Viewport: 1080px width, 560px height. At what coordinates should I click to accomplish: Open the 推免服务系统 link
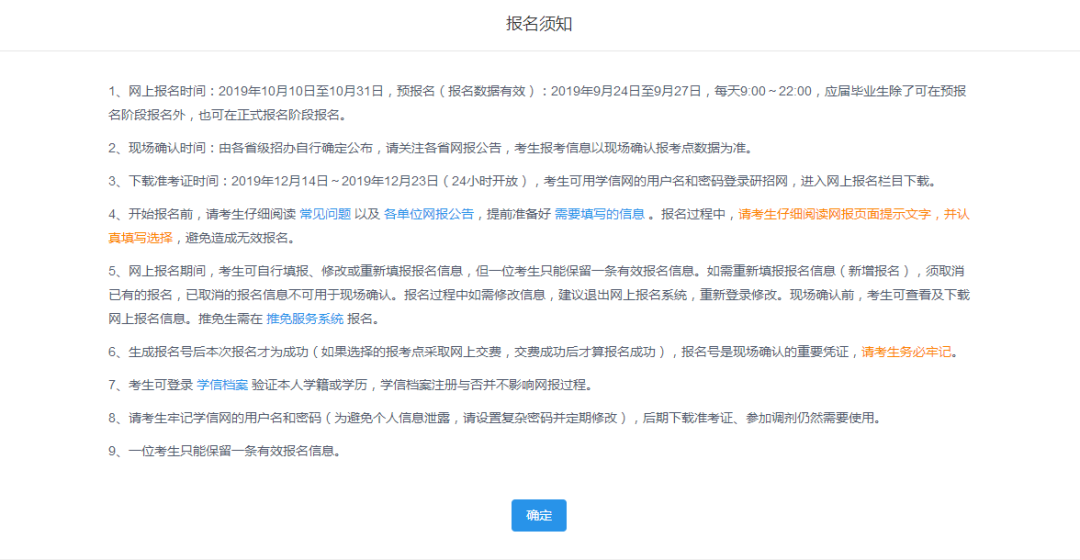point(304,319)
